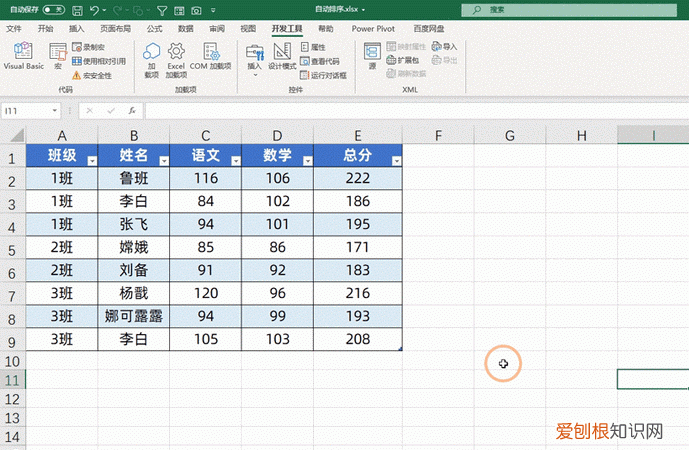Click 运行对话框 run dialog
The height and width of the screenshot is (450, 689).
(x=323, y=76)
